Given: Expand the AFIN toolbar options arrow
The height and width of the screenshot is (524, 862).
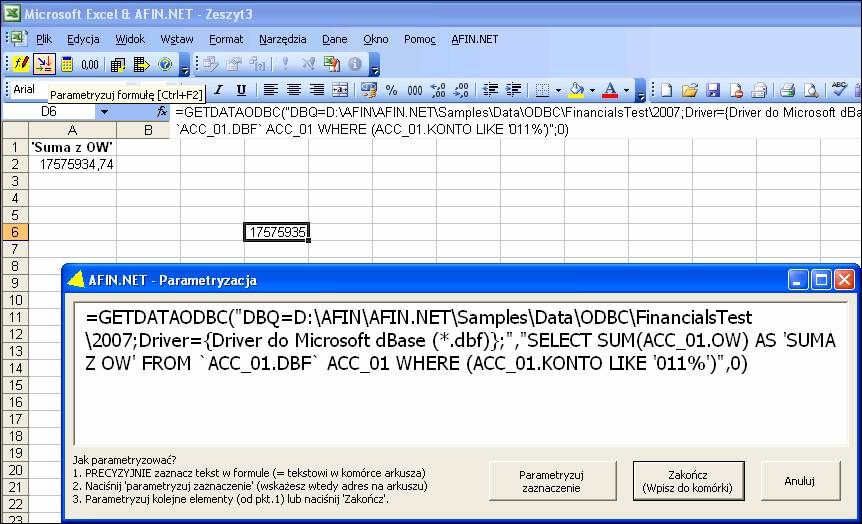Looking at the screenshot, I should tap(185, 65).
